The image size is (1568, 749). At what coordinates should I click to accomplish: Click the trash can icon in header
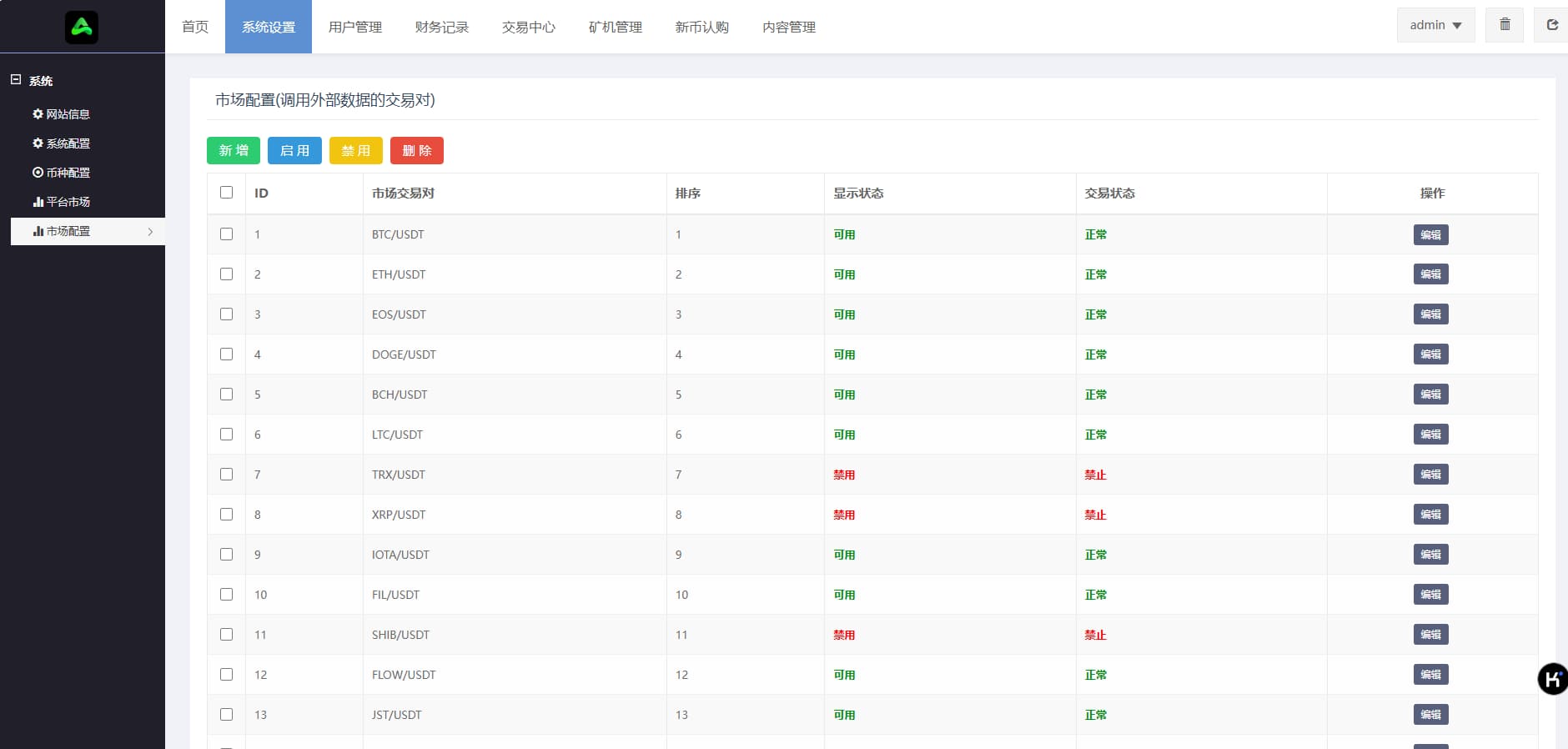click(x=1505, y=25)
